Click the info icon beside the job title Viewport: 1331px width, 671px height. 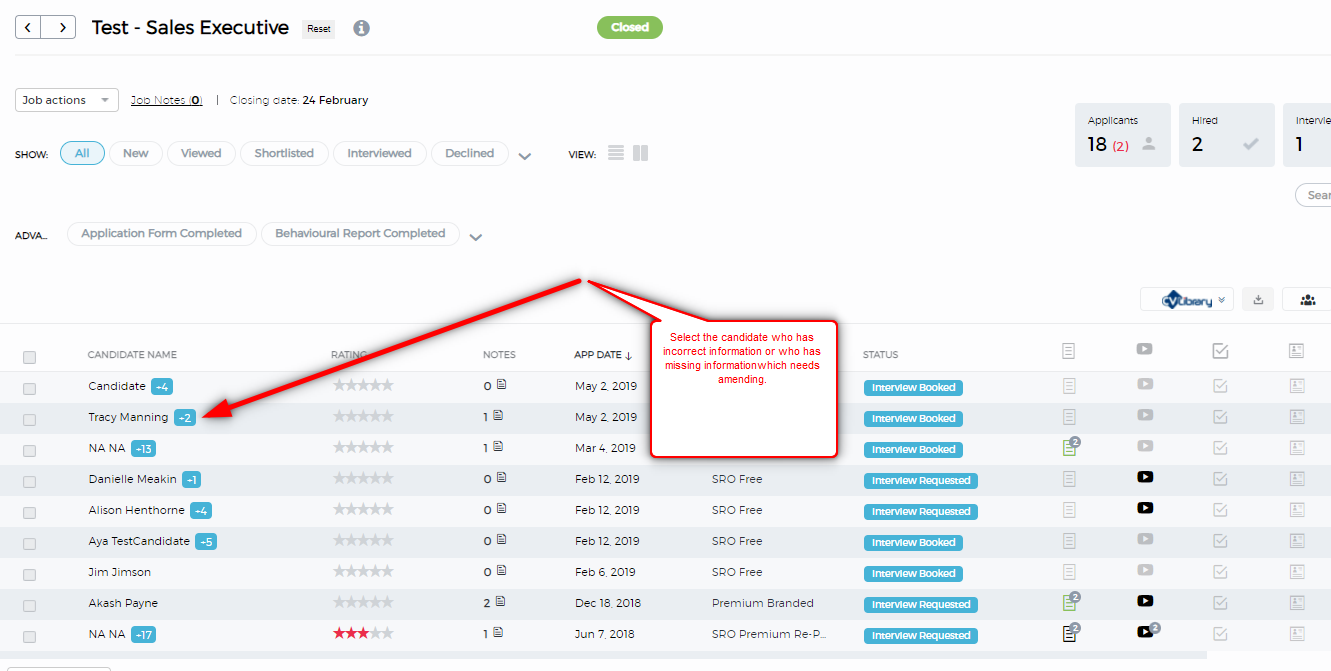[x=361, y=28]
